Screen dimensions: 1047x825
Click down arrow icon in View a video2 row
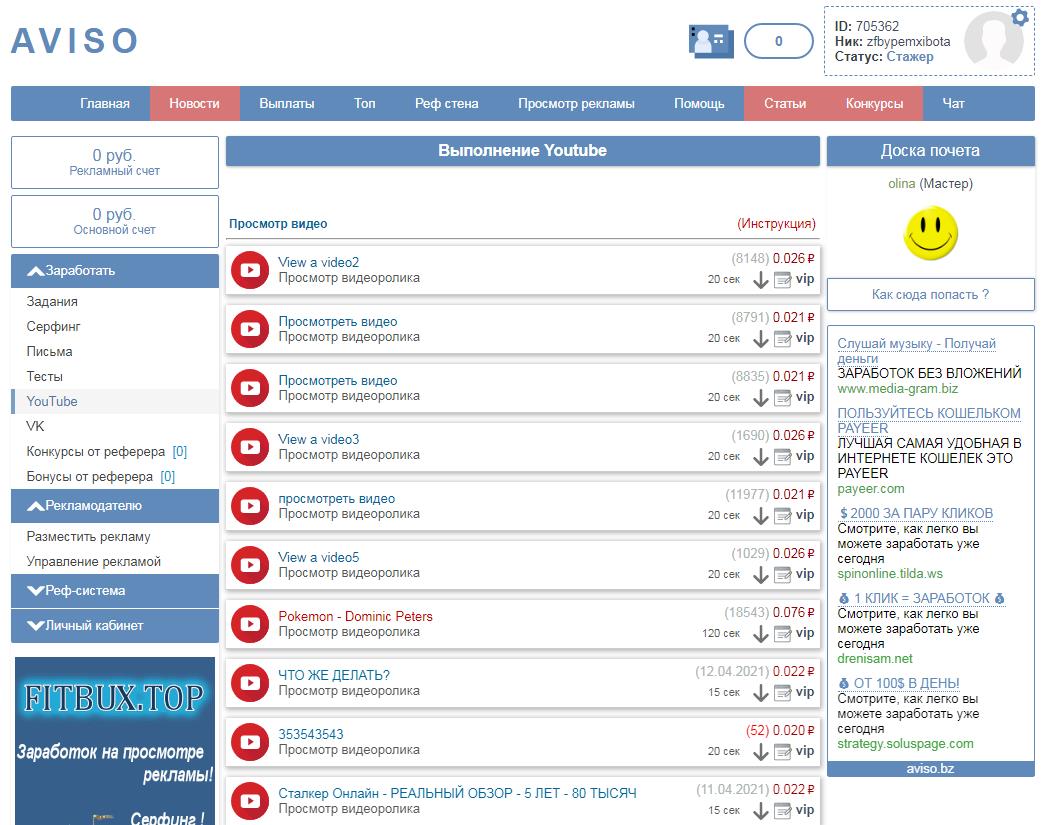click(x=761, y=280)
